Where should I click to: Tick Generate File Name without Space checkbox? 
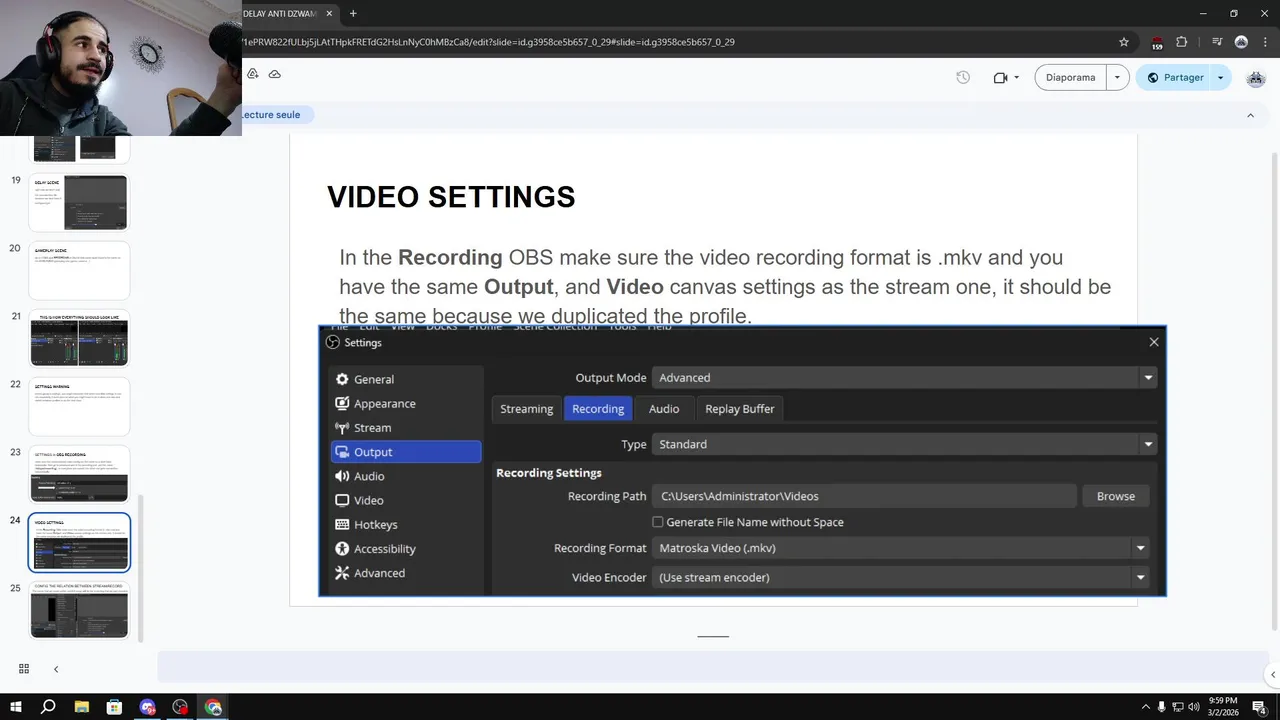pos(658,522)
